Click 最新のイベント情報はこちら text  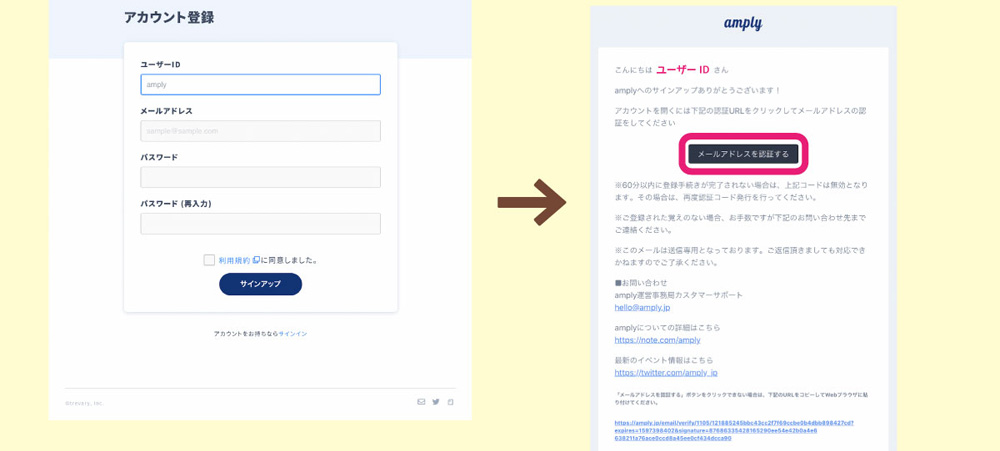click(664, 360)
